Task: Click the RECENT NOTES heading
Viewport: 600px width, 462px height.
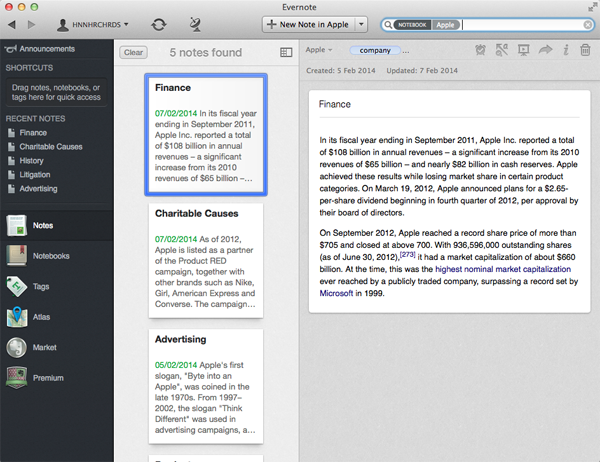Action: (35, 119)
